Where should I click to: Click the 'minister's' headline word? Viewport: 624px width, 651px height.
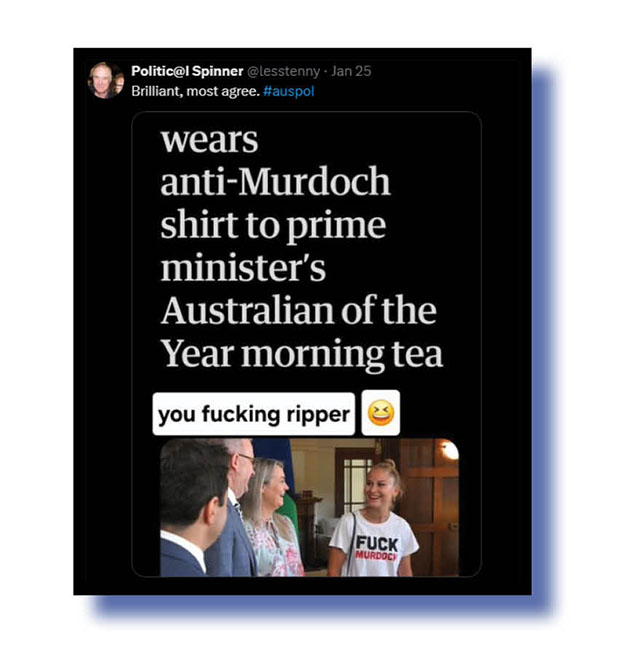[243, 267]
